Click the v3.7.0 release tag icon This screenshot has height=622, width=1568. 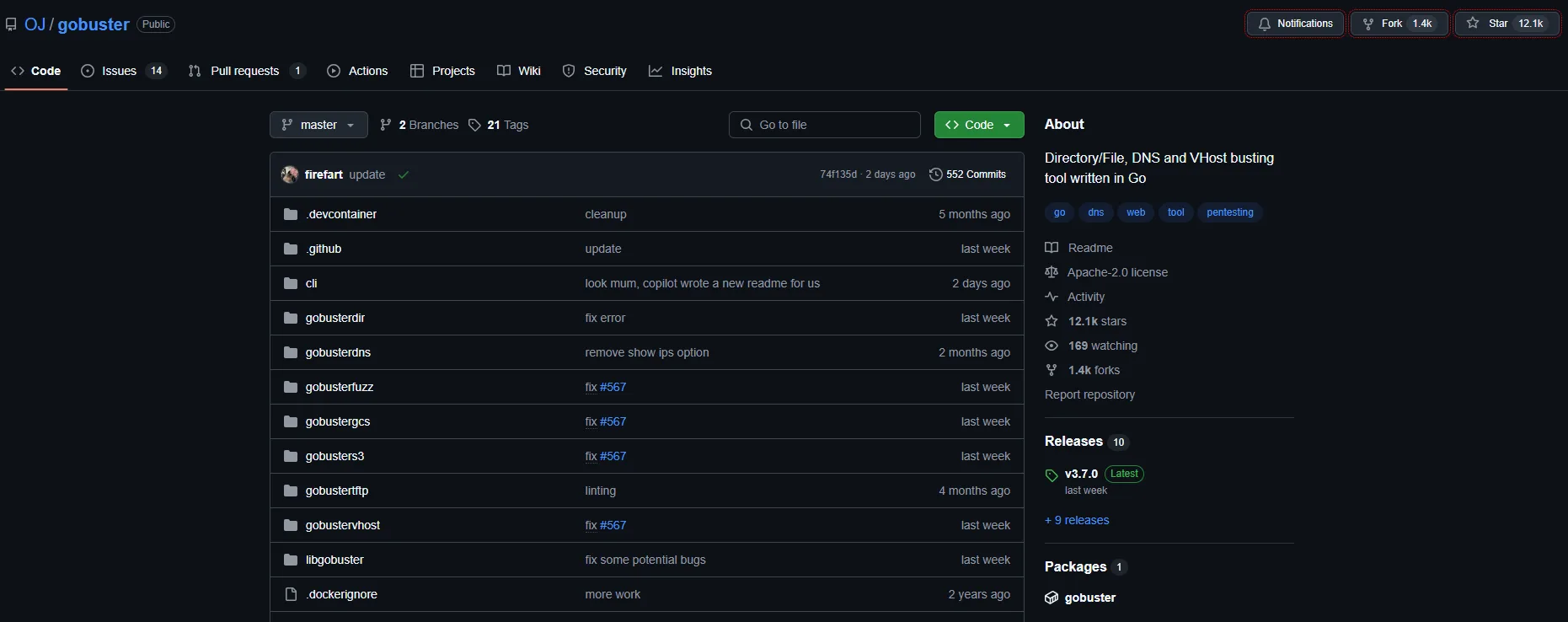coord(1052,475)
